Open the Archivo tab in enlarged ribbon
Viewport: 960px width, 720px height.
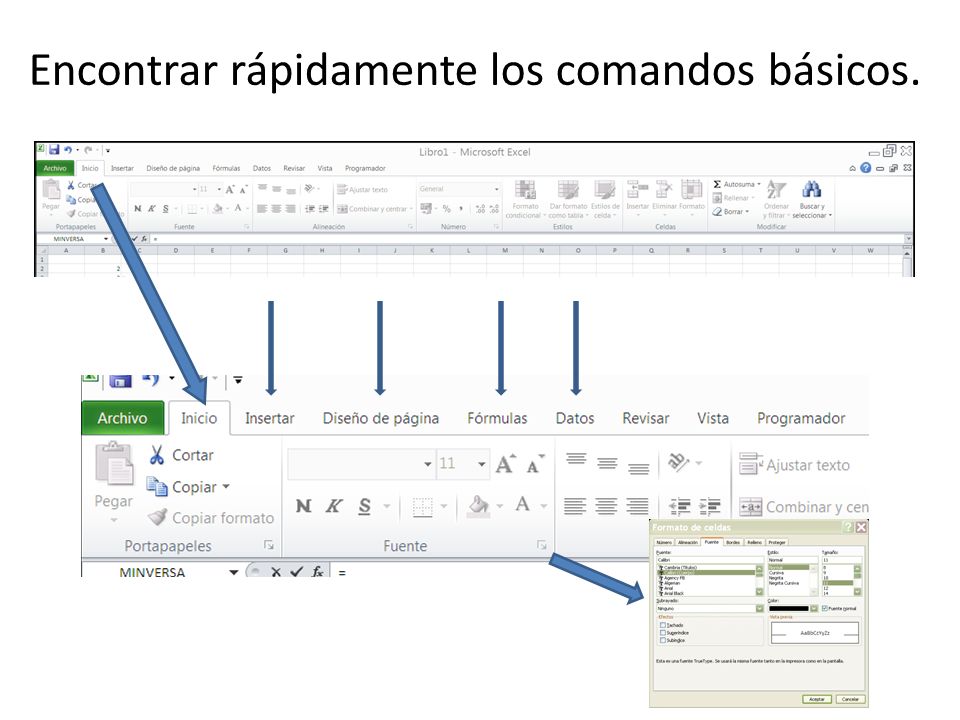pyautogui.click(x=122, y=418)
